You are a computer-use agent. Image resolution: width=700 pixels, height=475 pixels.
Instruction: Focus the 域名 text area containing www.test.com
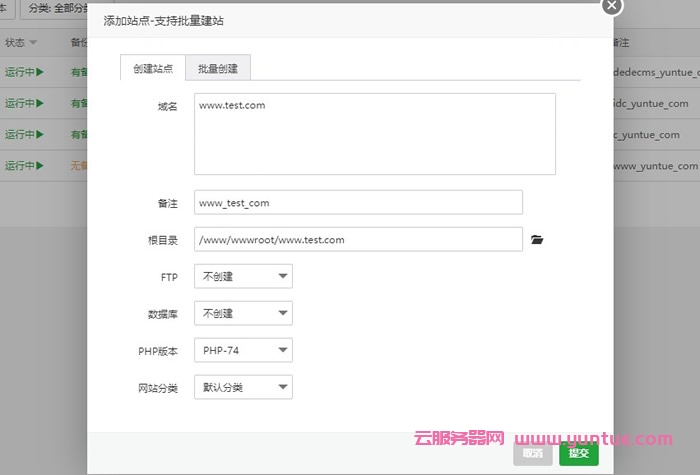[x=374, y=134]
